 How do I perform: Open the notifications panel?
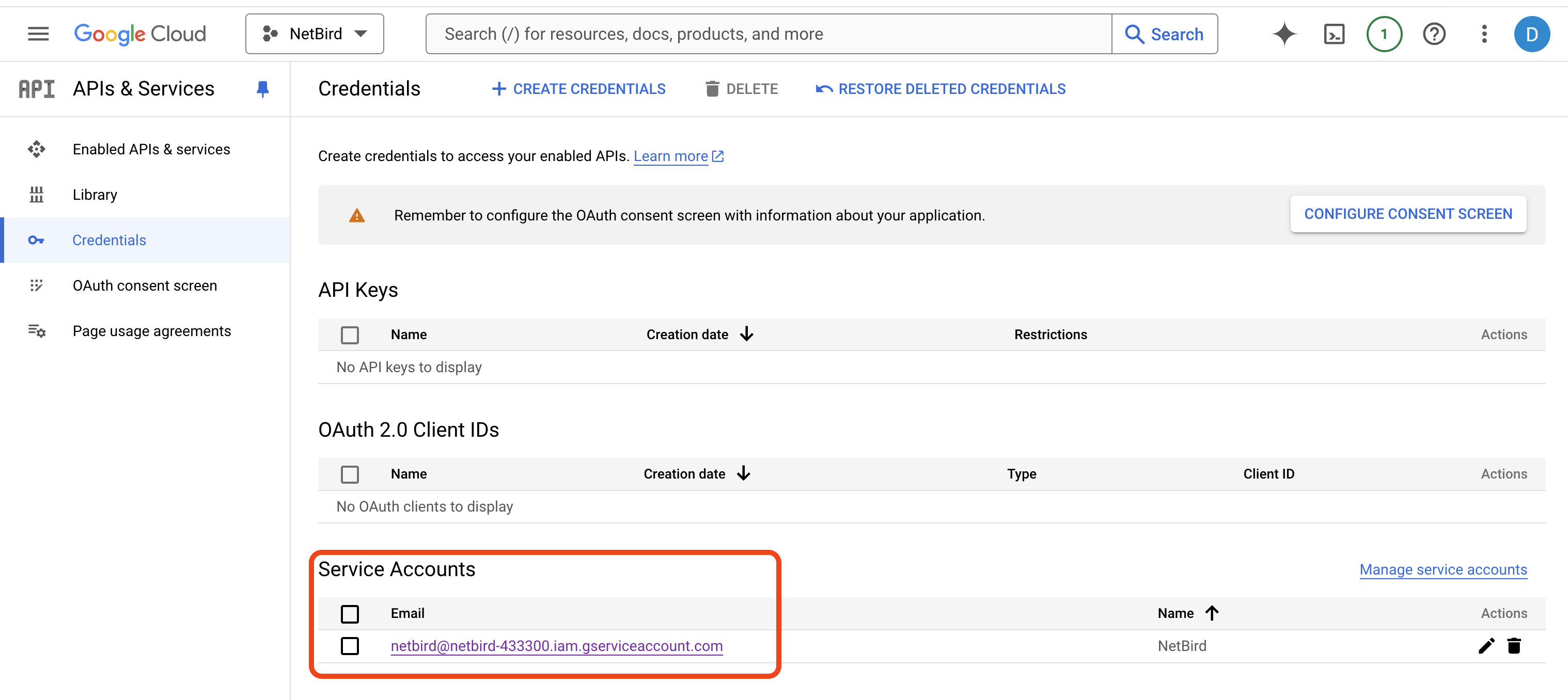1384,34
